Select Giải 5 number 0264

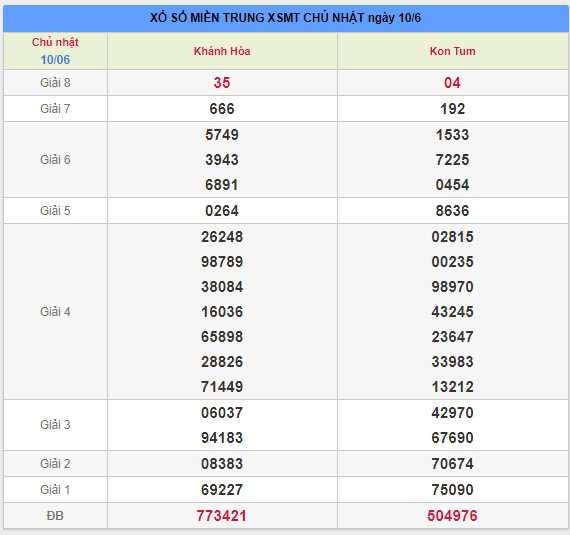tap(222, 211)
